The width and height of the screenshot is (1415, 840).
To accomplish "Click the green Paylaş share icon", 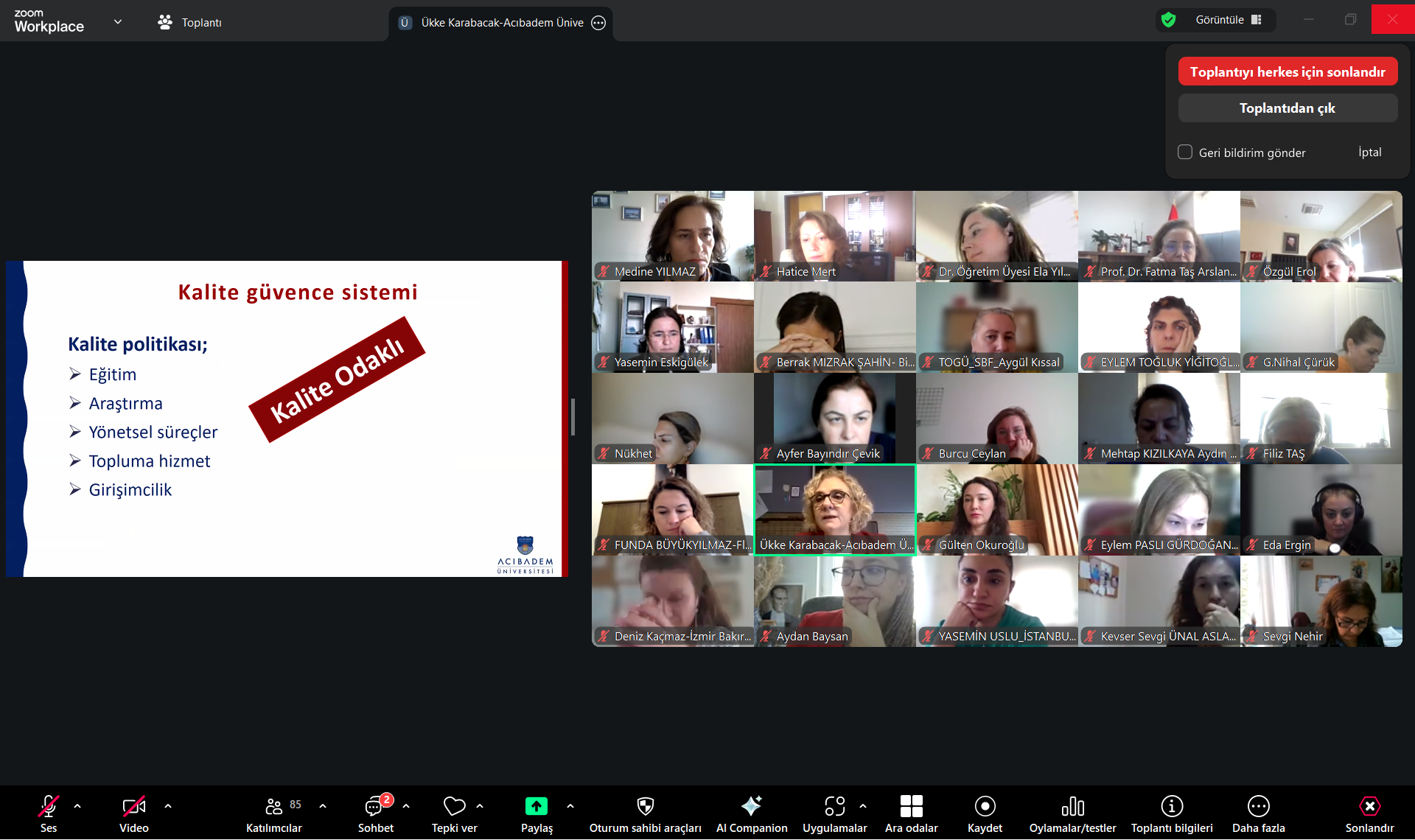I will [536, 806].
